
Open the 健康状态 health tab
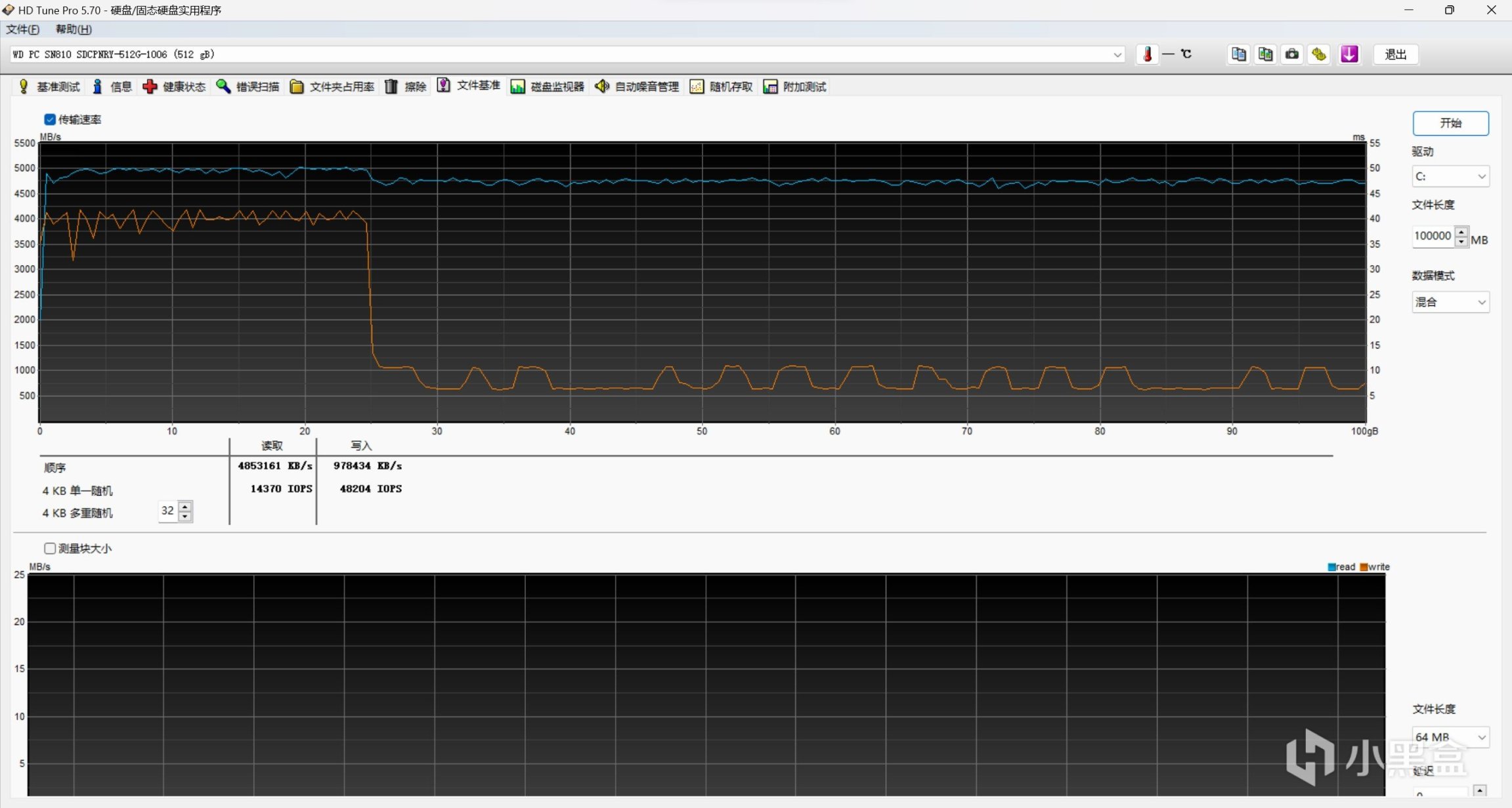(x=174, y=87)
